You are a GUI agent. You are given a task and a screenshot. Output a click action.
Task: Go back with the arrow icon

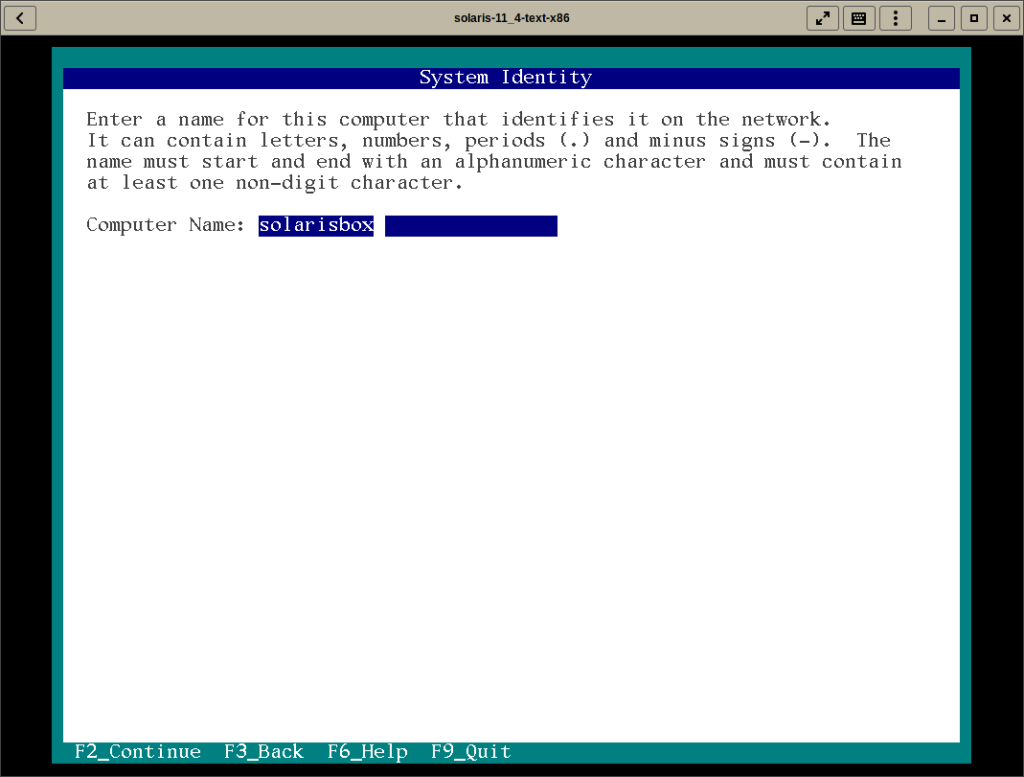point(20,18)
